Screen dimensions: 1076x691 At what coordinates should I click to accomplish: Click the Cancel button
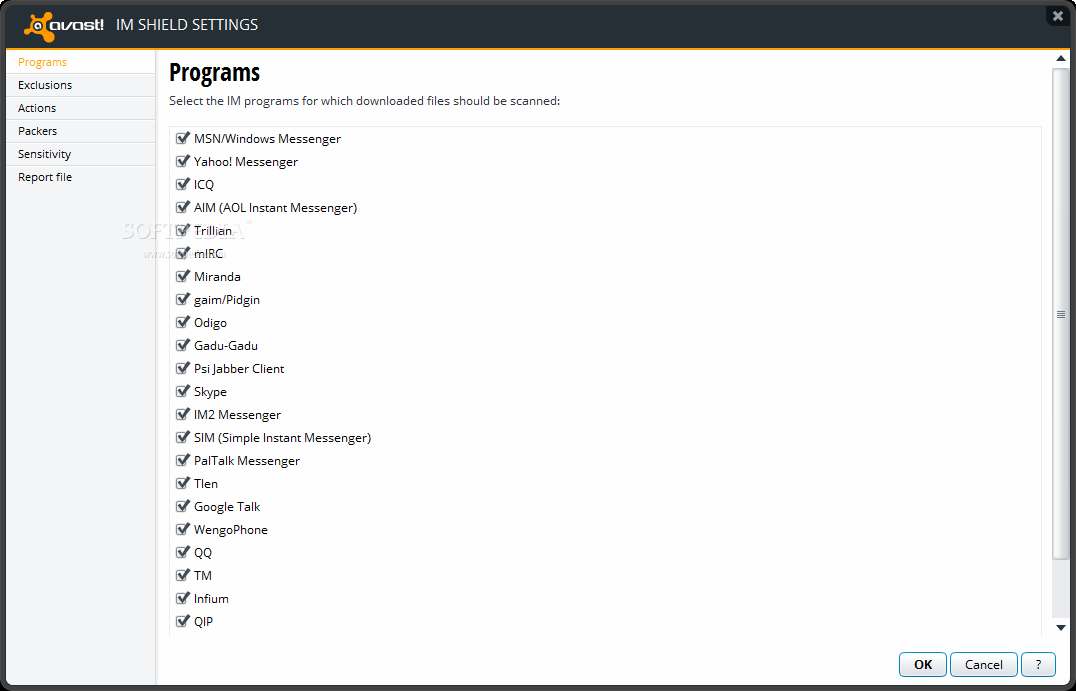click(x=983, y=664)
